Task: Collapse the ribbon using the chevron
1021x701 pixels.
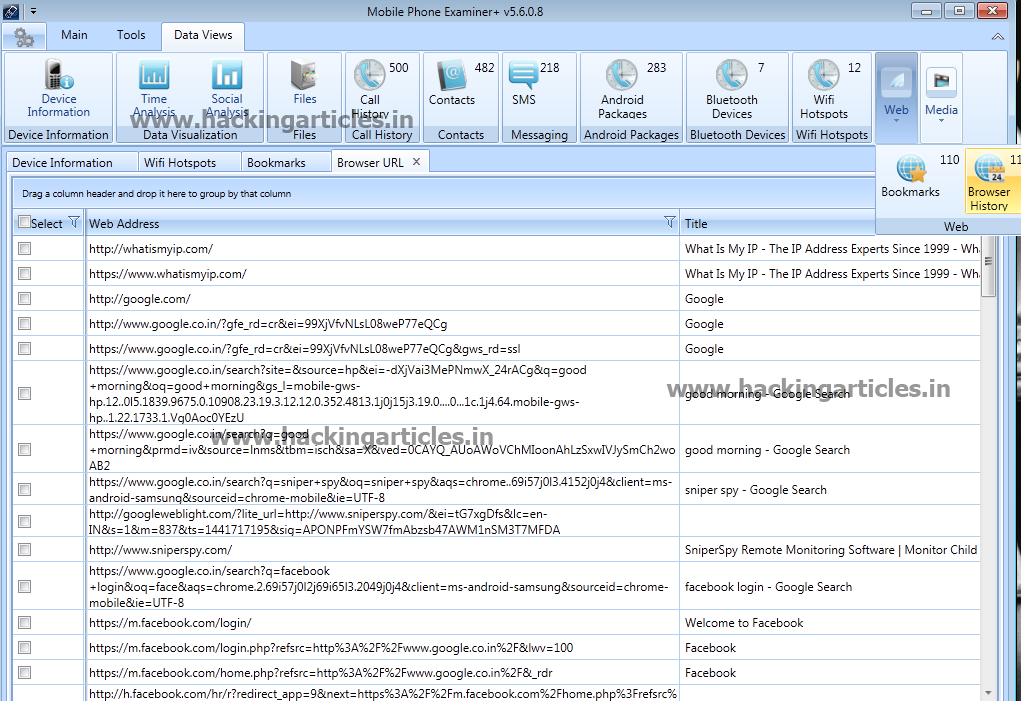Action: (x=998, y=36)
